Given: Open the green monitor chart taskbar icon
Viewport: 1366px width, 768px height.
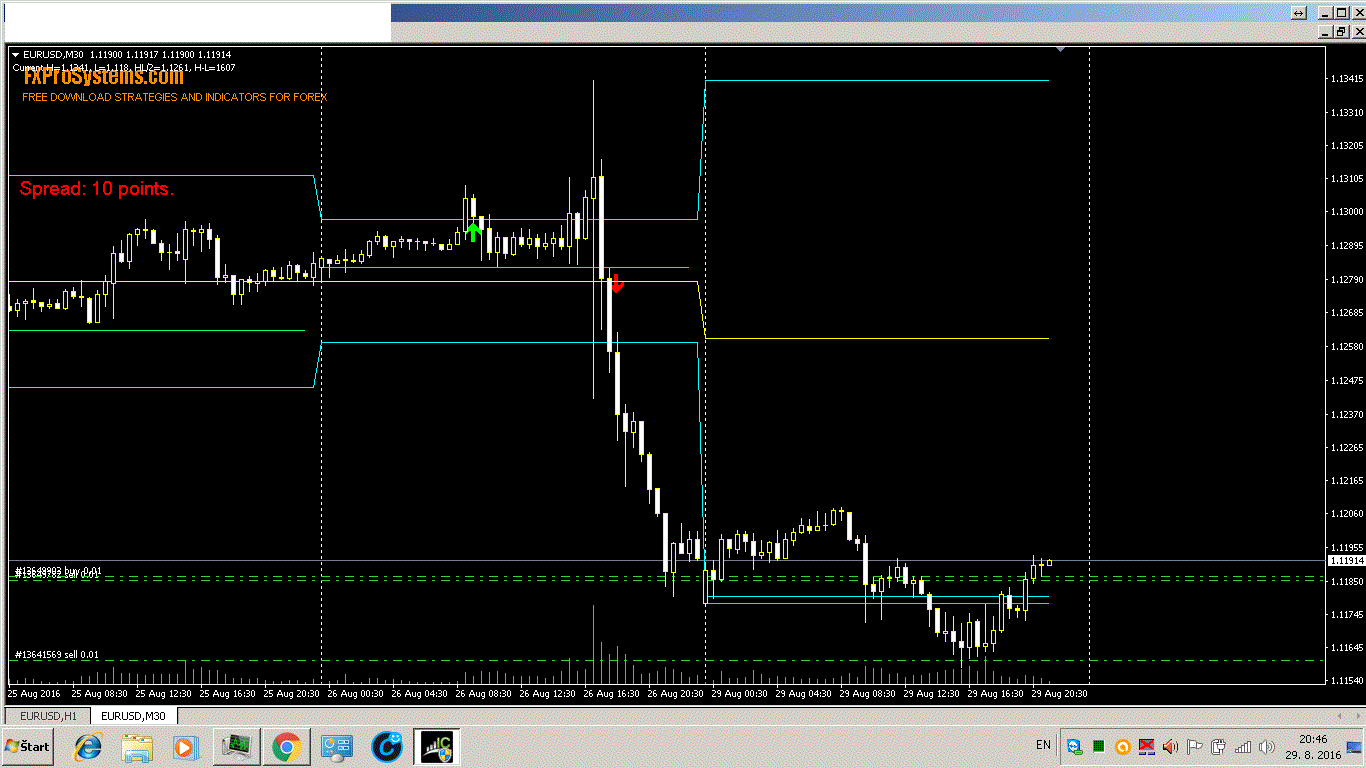Looking at the screenshot, I should 237,746.
